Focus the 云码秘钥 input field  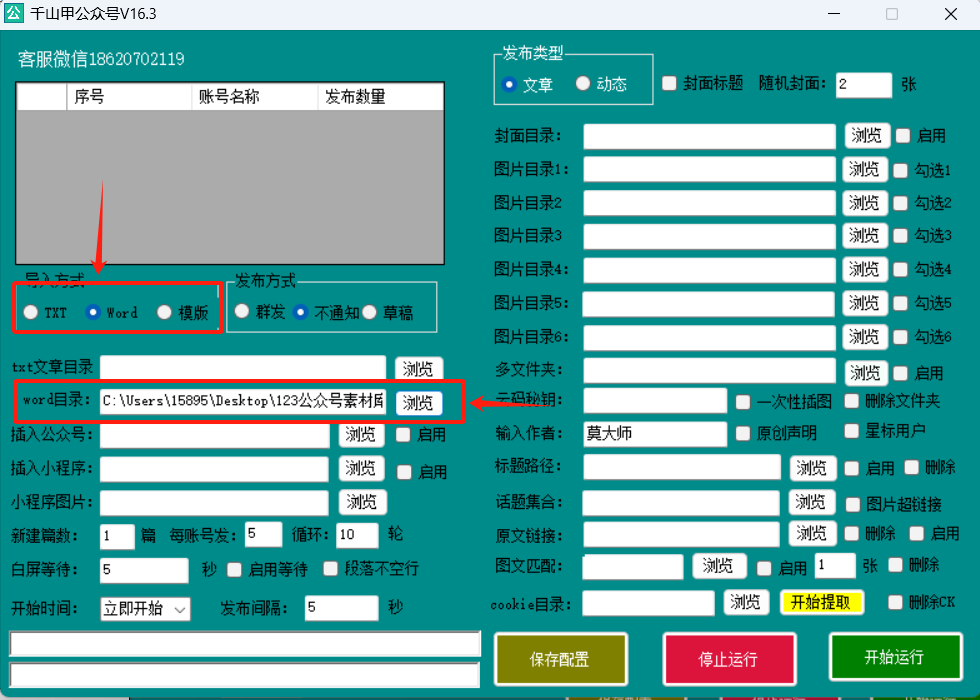[x=655, y=401]
